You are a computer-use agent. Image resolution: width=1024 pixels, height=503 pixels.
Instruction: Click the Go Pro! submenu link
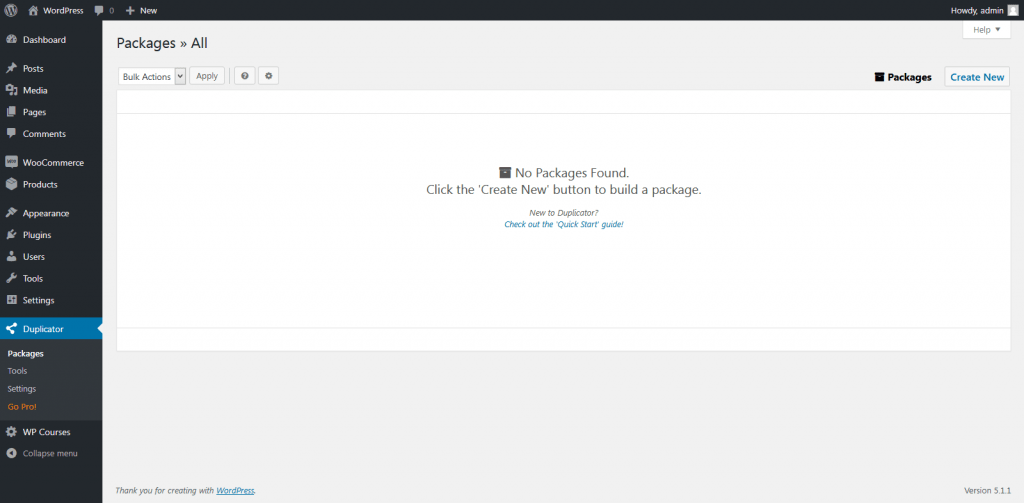click(22, 406)
